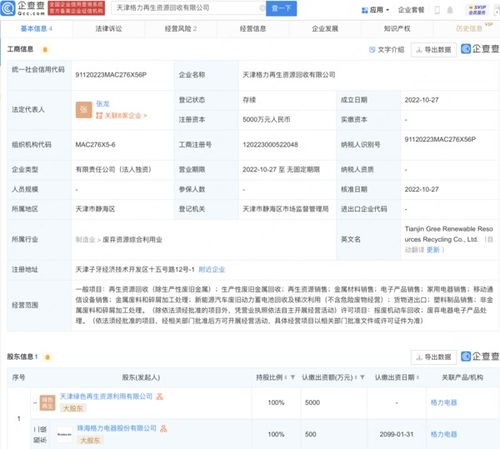
Task: Click 天津绿色再生资源利用有限公司 logo thumbnail
Action: pos(48,403)
